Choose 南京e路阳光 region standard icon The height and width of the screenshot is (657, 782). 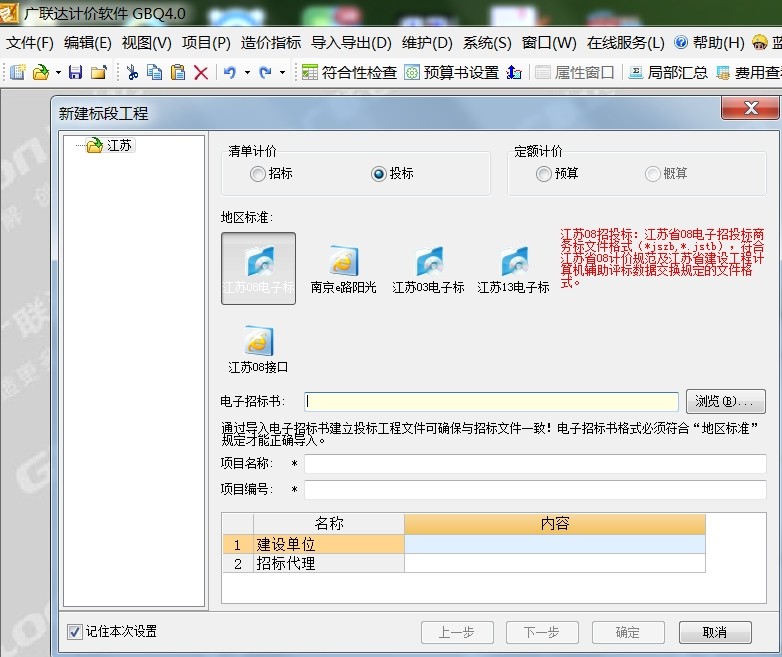pyautogui.click(x=343, y=268)
